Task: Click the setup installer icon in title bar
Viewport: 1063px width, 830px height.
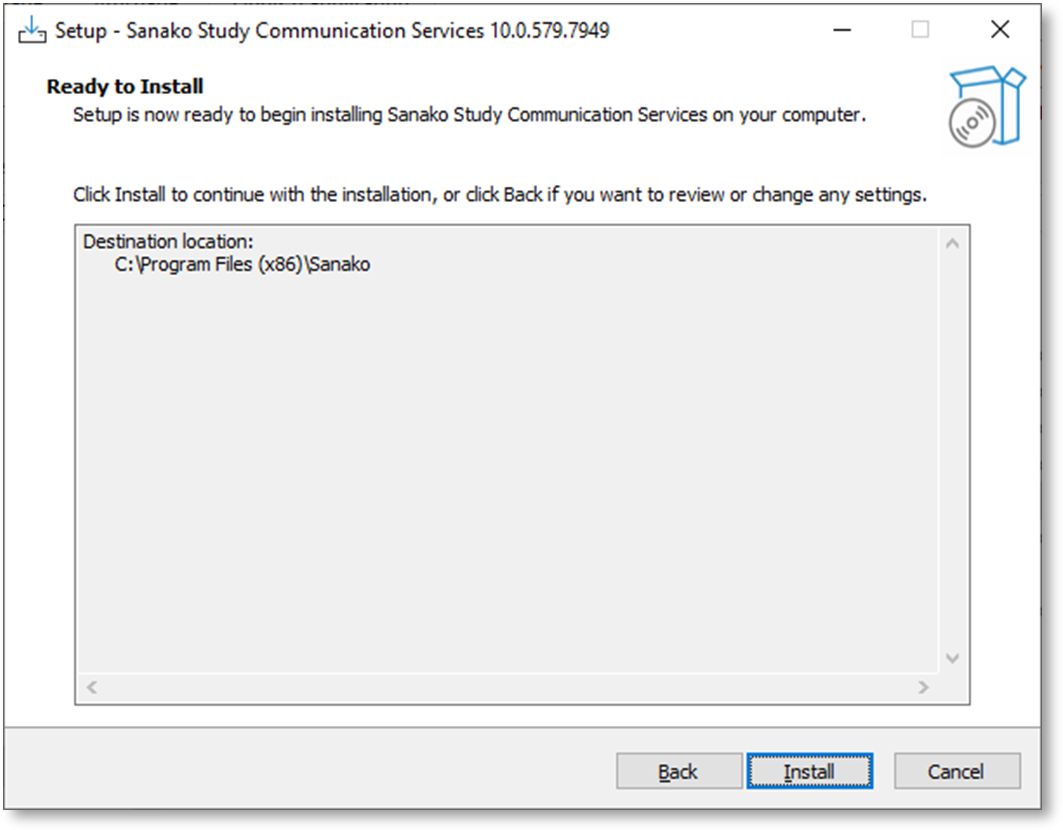Action: [x=33, y=30]
